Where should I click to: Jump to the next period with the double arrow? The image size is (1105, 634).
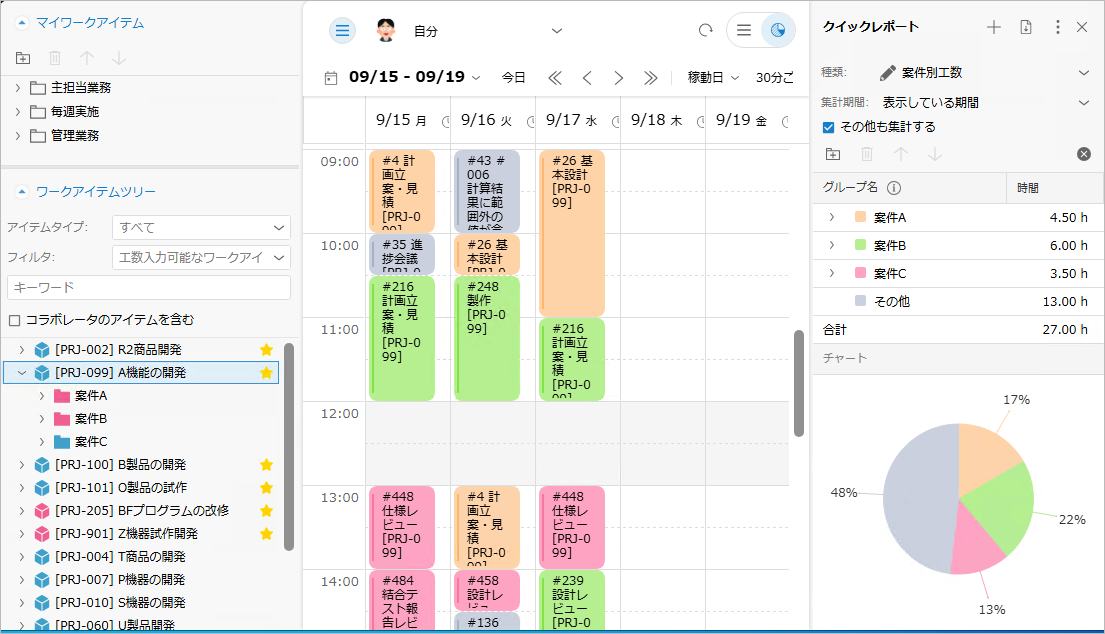(x=651, y=78)
